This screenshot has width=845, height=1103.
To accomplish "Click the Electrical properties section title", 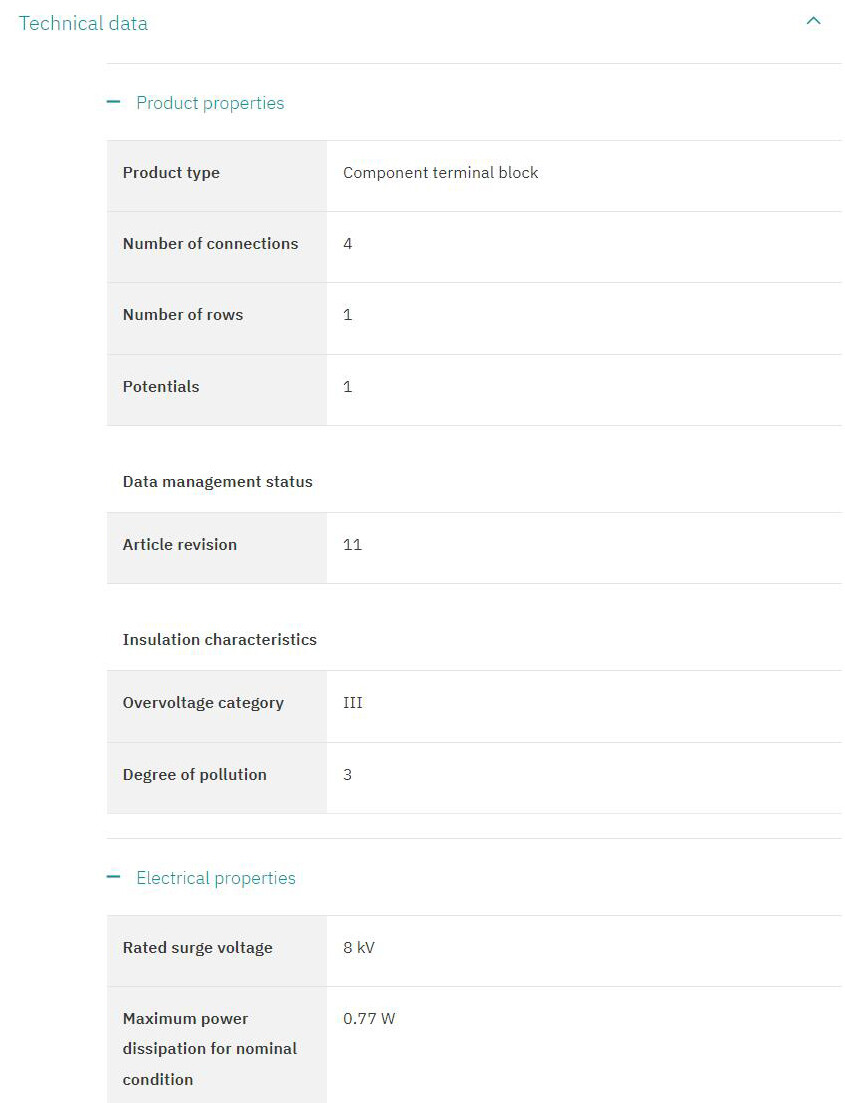I will [x=216, y=878].
